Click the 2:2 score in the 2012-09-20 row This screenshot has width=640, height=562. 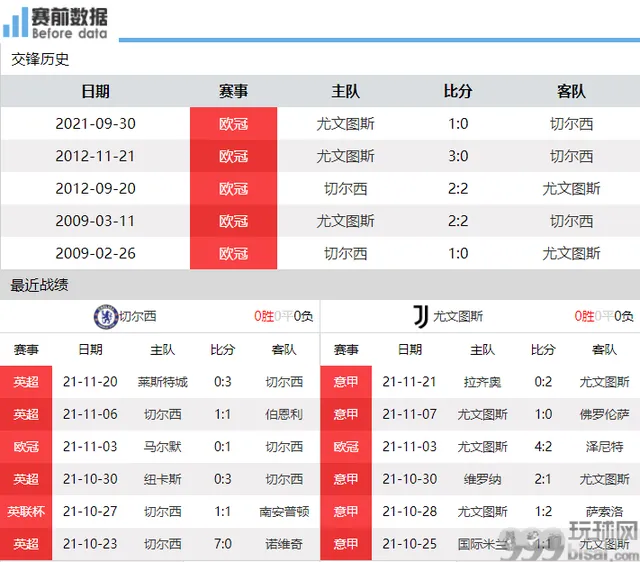point(458,189)
